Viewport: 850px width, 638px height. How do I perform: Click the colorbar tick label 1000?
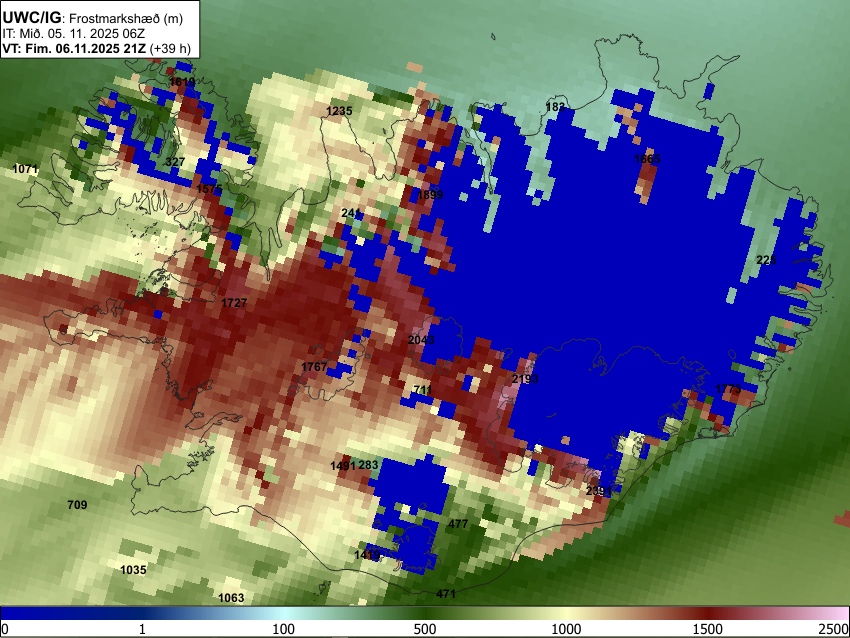click(x=566, y=629)
